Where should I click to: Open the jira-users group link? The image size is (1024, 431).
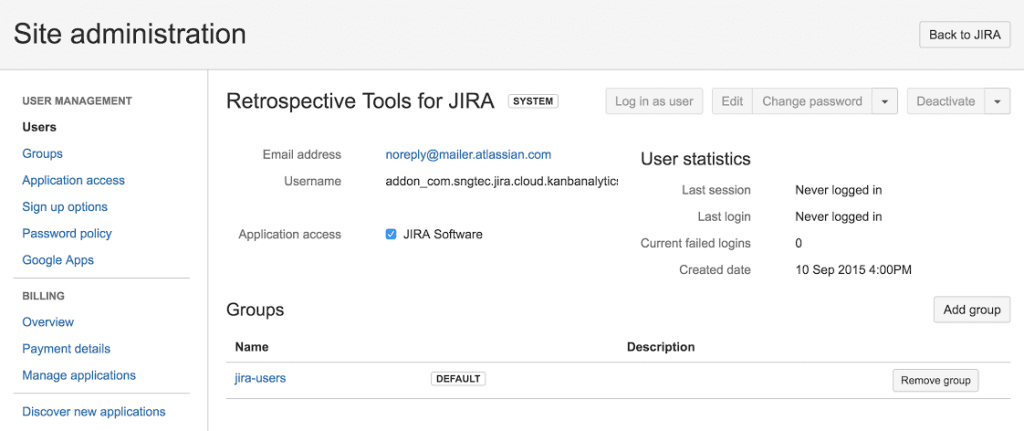(x=260, y=378)
